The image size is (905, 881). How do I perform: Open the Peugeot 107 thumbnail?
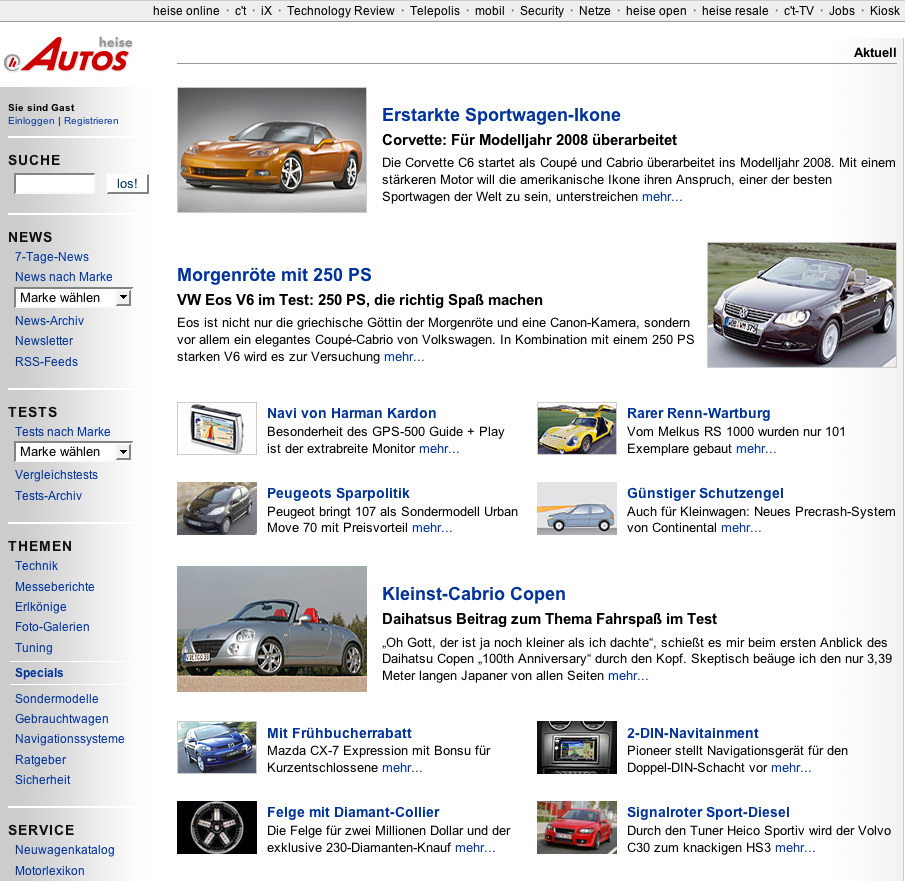217,509
